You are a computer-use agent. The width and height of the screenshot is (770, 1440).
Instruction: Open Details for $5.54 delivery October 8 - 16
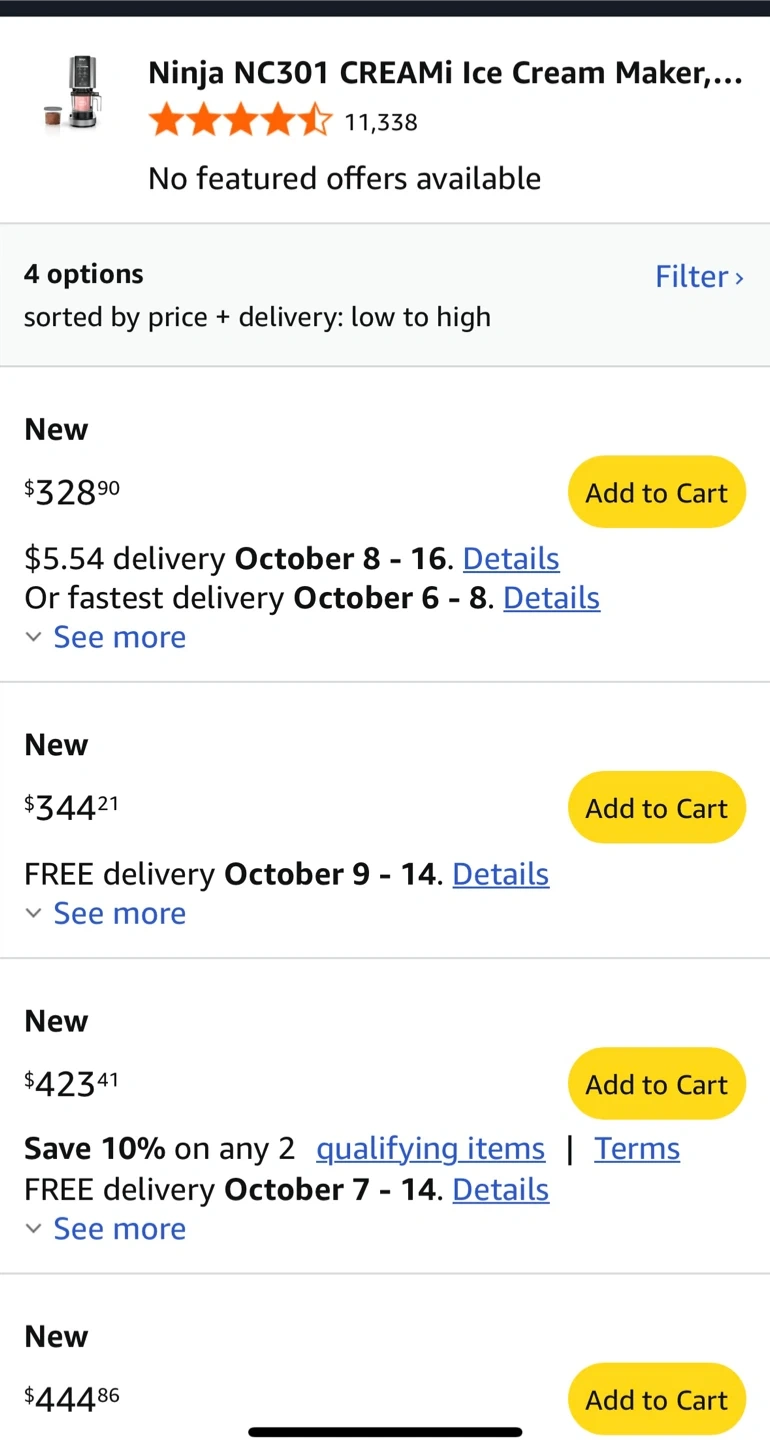click(x=511, y=558)
